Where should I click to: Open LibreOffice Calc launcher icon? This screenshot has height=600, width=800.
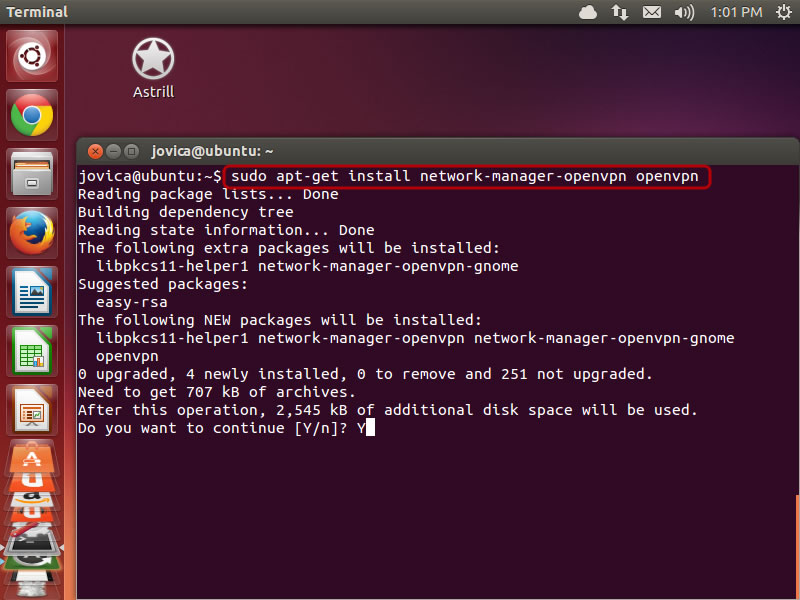point(32,351)
